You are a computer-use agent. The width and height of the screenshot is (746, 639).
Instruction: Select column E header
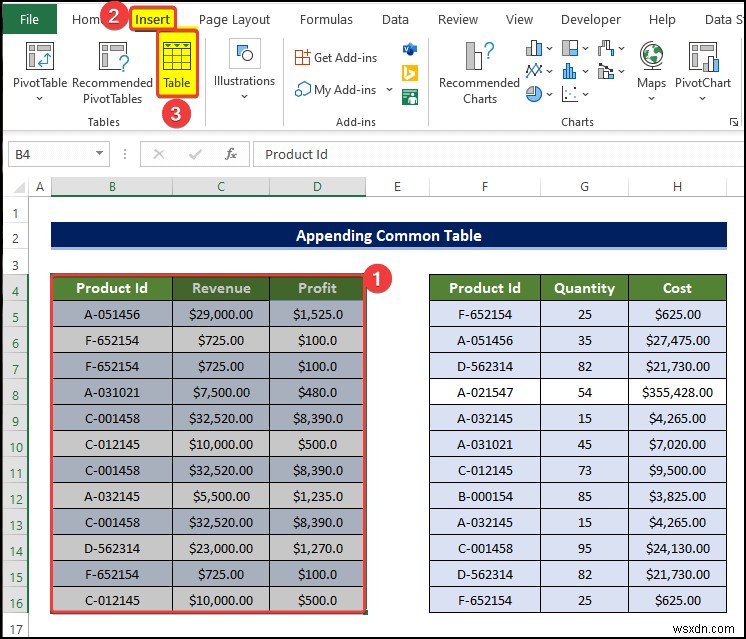(x=397, y=187)
